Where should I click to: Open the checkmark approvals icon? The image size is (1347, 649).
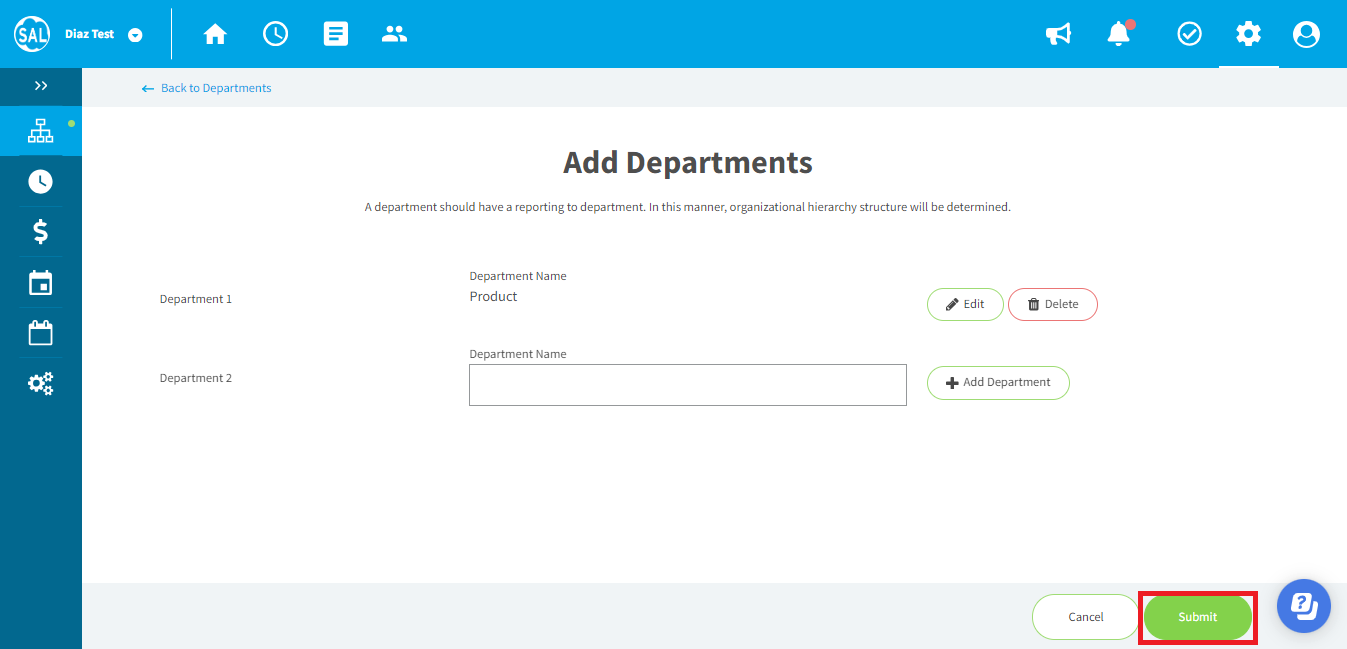[1189, 34]
